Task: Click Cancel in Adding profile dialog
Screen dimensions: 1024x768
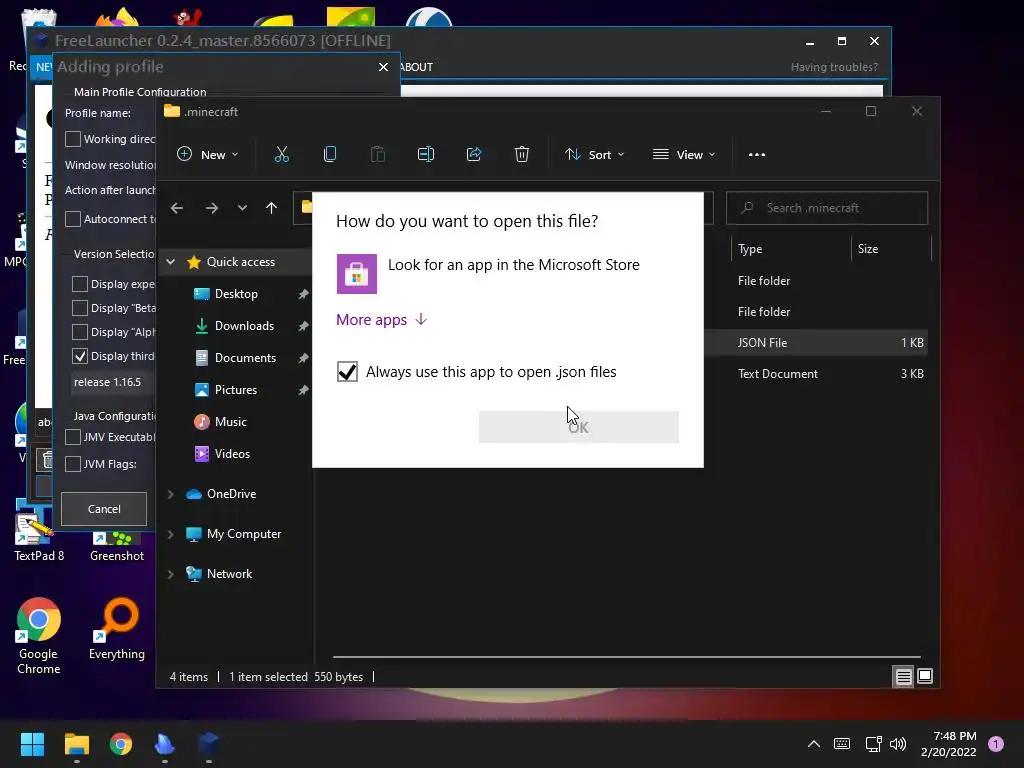Action: (x=104, y=509)
